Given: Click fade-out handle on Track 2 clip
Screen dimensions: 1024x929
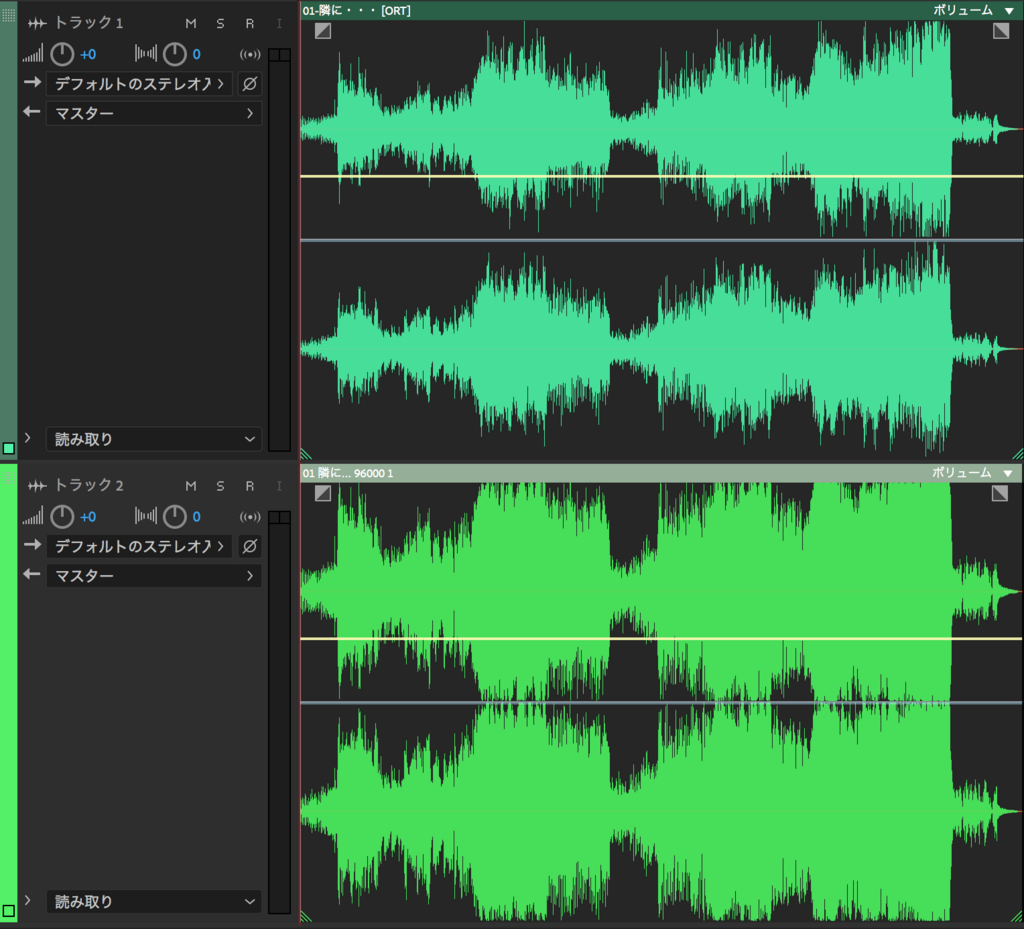Looking at the screenshot, I should 1000,494.
